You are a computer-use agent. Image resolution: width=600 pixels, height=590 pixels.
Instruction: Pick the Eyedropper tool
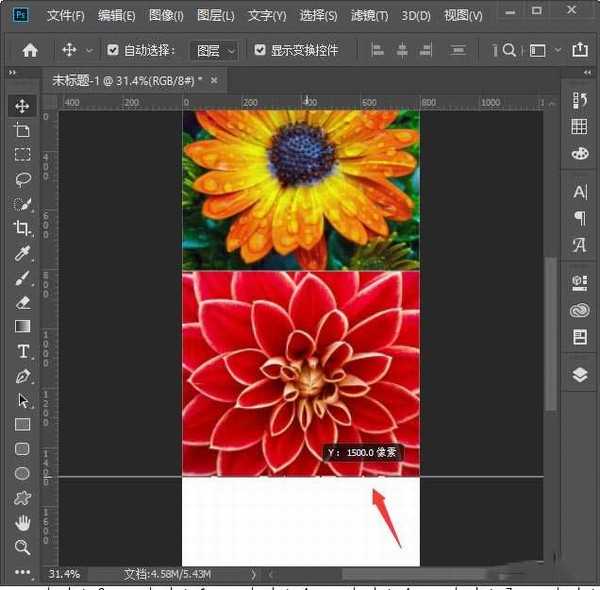pos(22,253)
